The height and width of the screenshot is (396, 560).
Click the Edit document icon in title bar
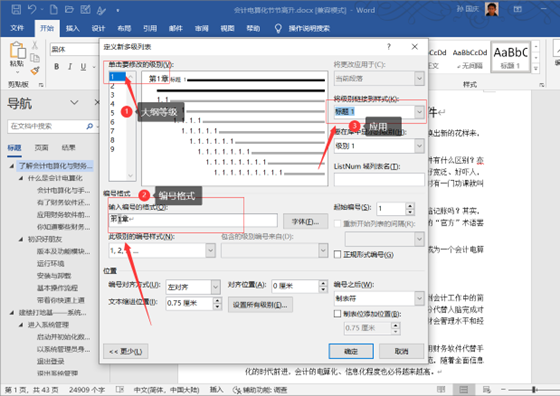point(85,10)
